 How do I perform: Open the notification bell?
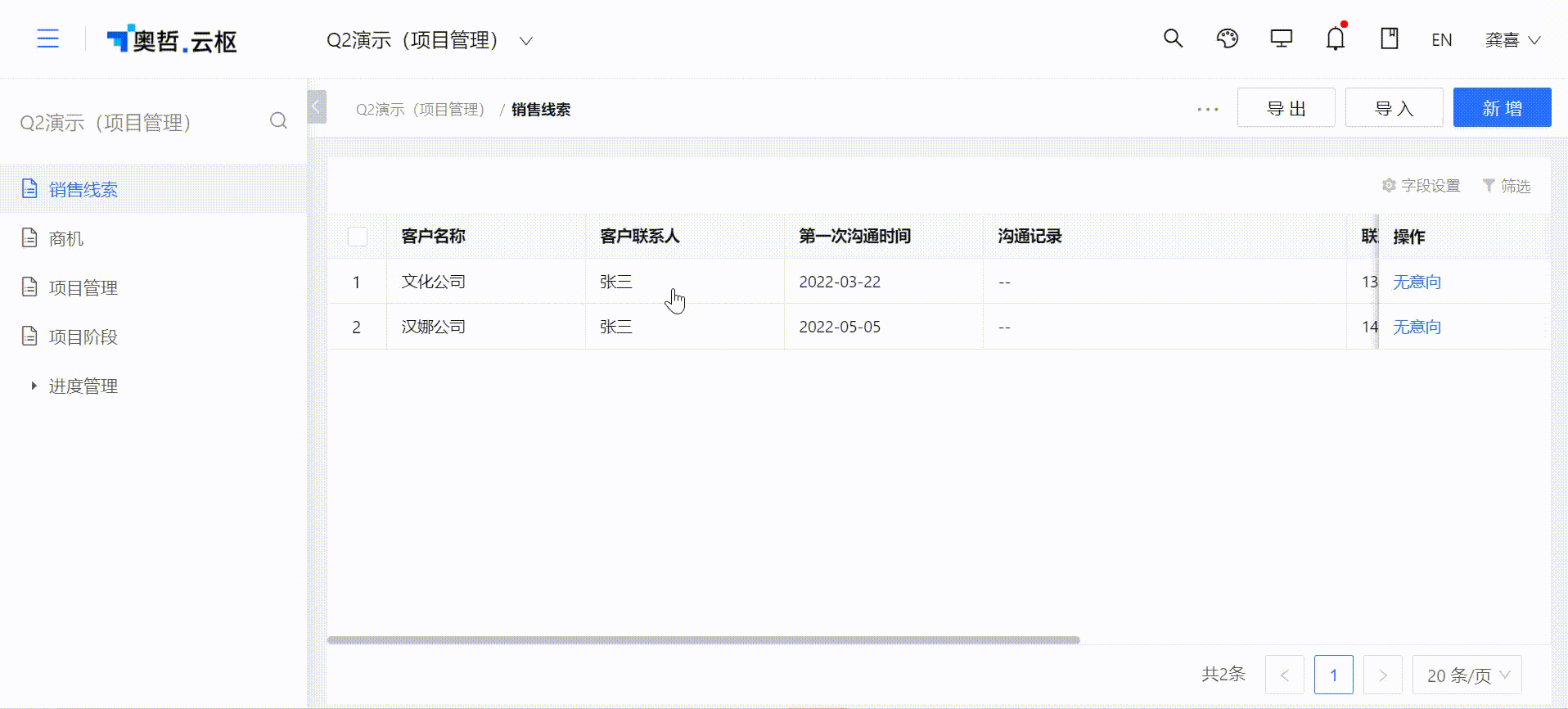[x=1336, y=38]
